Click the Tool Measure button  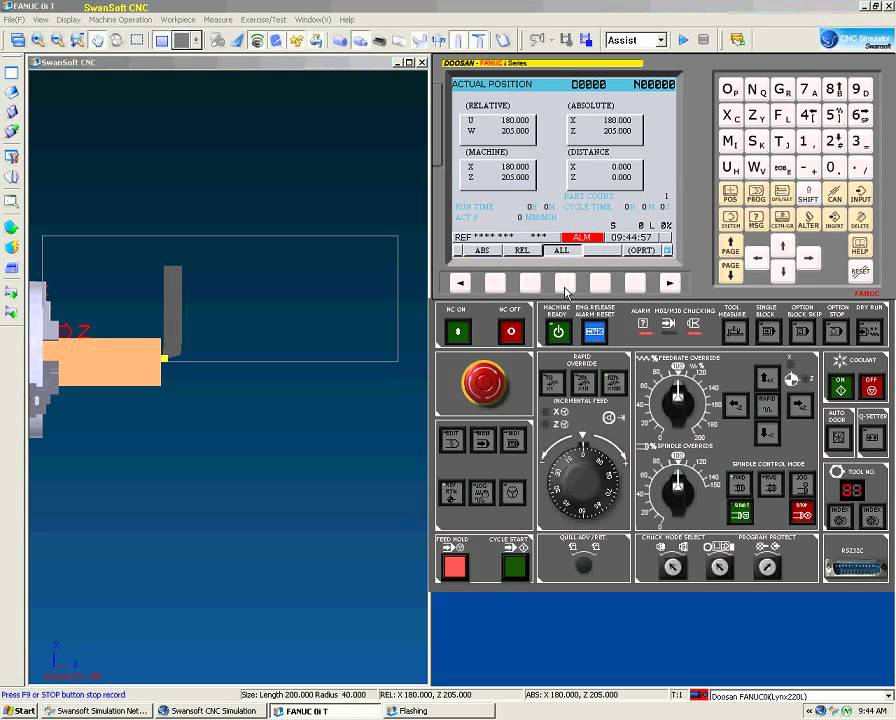pos(734,331)
